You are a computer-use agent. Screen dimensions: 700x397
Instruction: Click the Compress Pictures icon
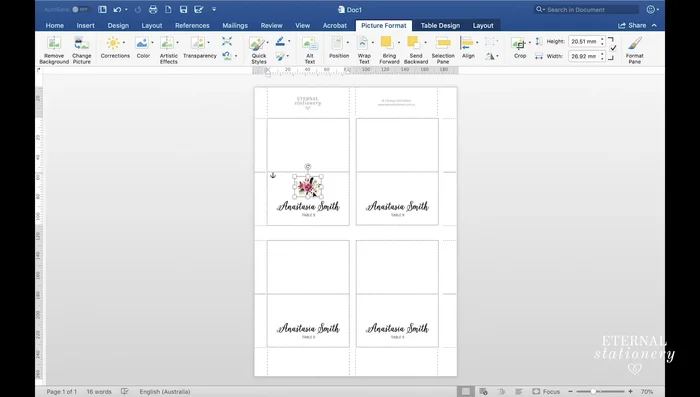point(227,42)
